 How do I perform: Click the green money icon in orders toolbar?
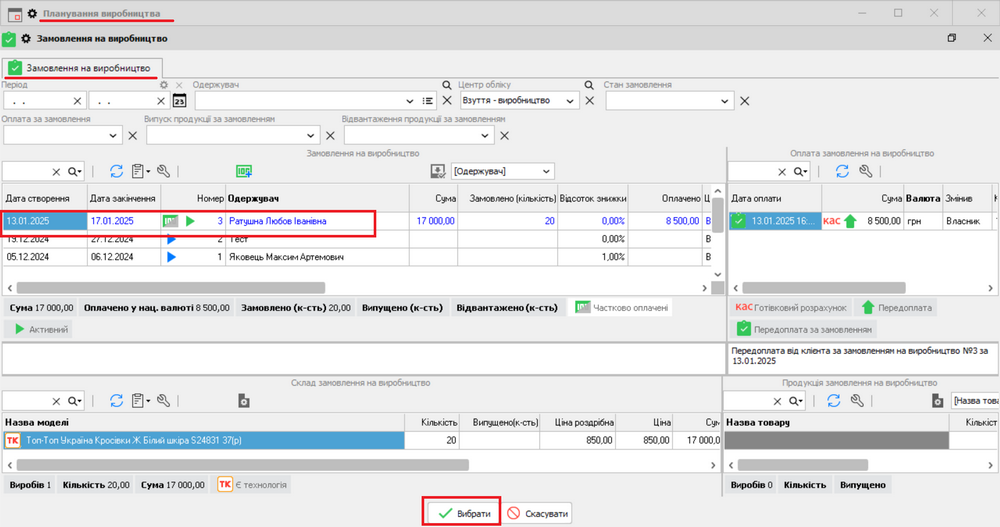pyautogui.click(x=244, y=172)
